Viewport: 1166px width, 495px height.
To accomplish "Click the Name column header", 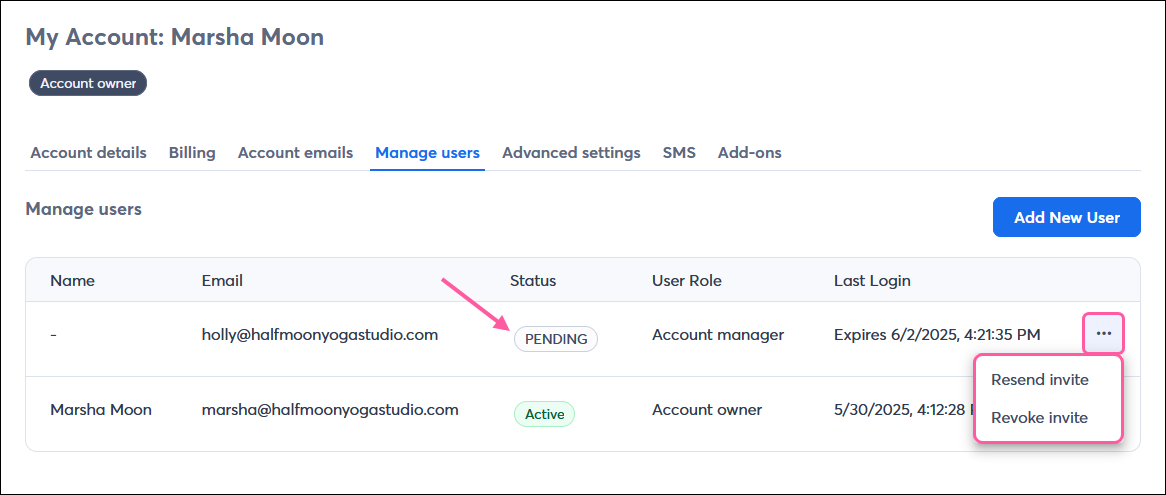I will [x=73, y=281].
